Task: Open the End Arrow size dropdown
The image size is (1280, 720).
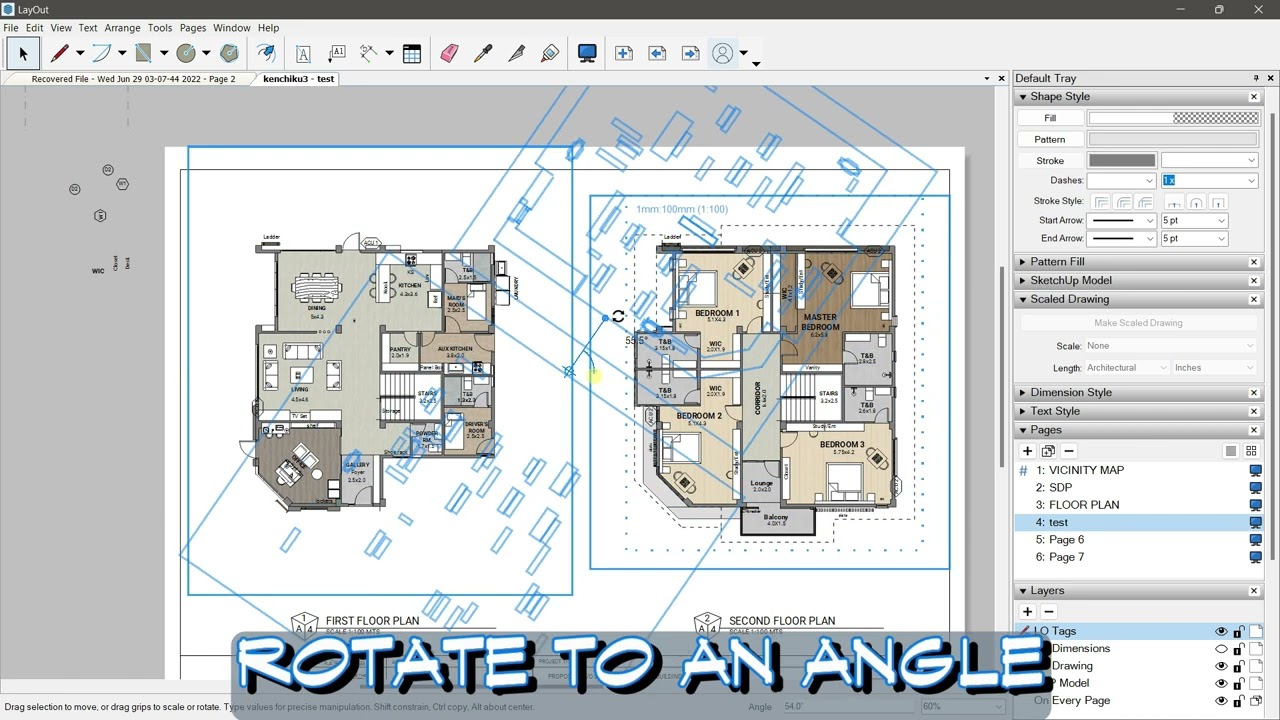Action: pyautogui.click(x=1194, y=239)
